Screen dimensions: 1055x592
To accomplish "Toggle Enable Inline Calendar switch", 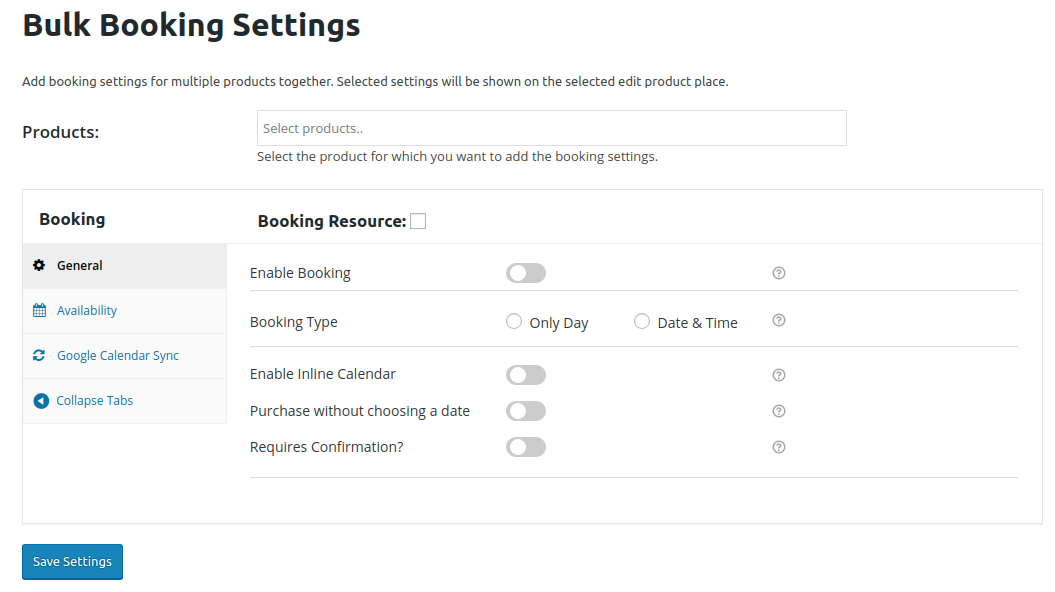I will click(x=526, y=375).
